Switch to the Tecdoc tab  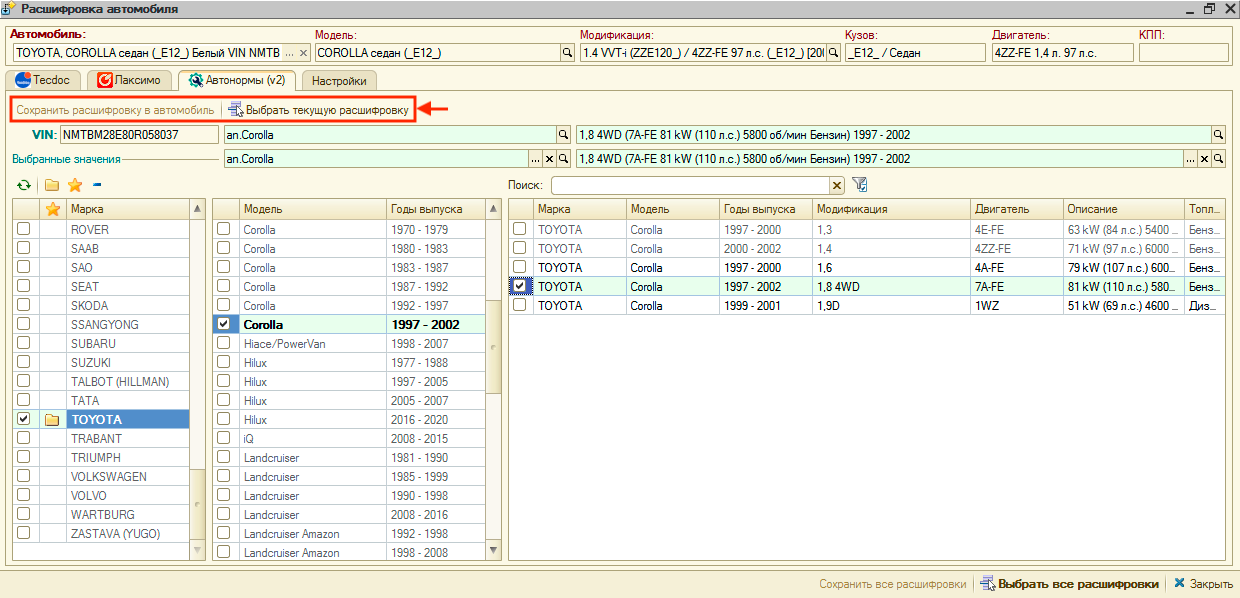(x=43, y=80)
